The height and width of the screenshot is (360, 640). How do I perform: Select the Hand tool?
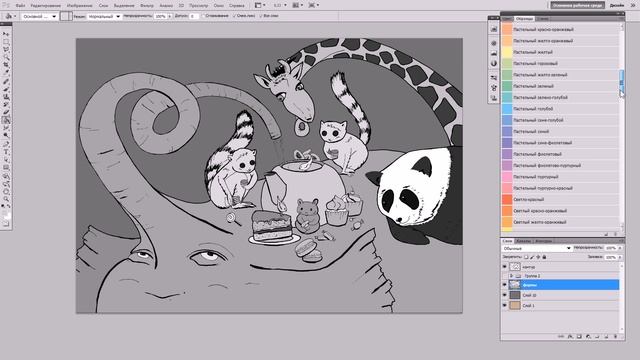tap(6, 190)
